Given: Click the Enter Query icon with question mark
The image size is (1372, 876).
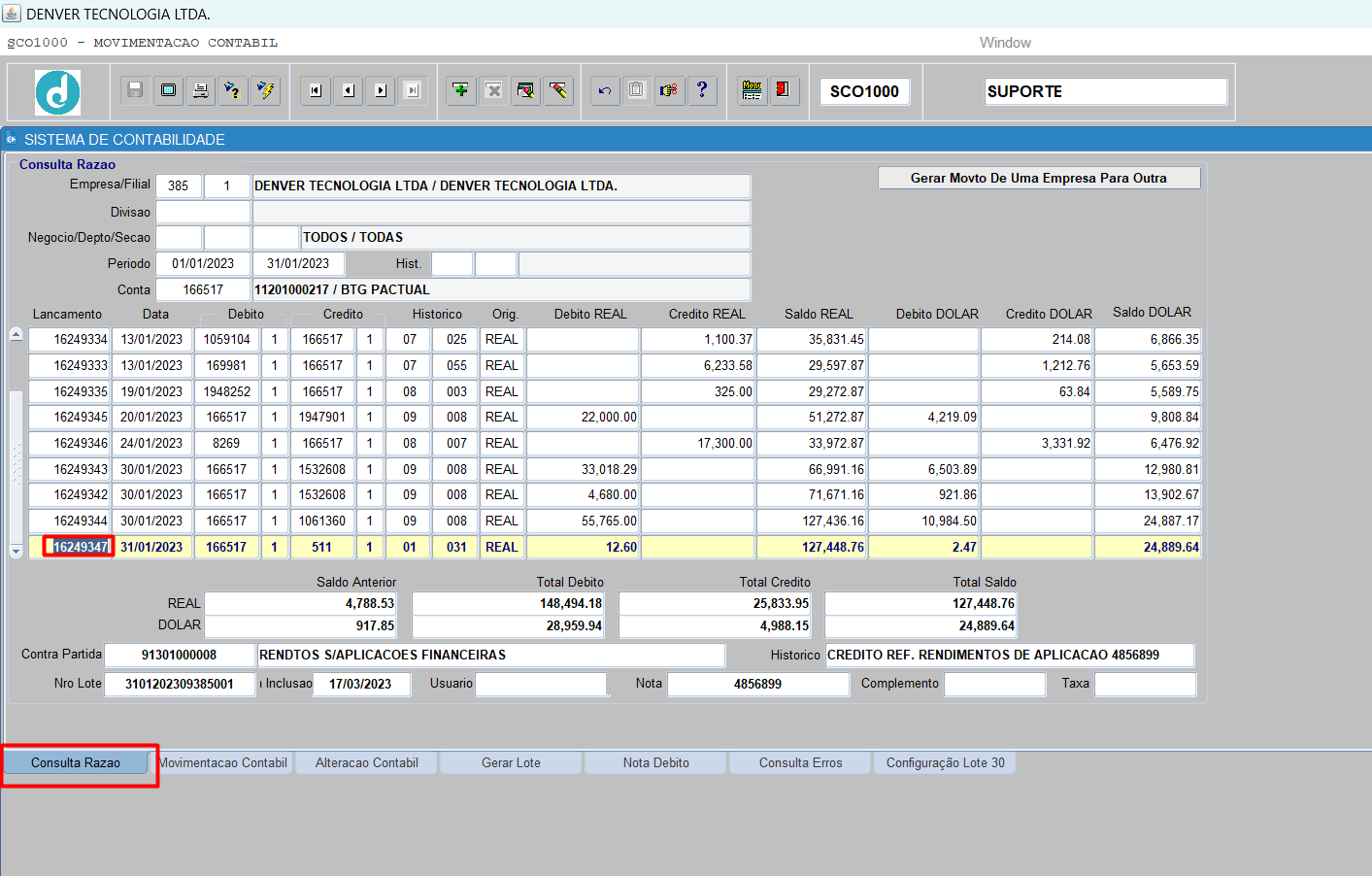Looking at the screenshot, I should pos(232,90).
